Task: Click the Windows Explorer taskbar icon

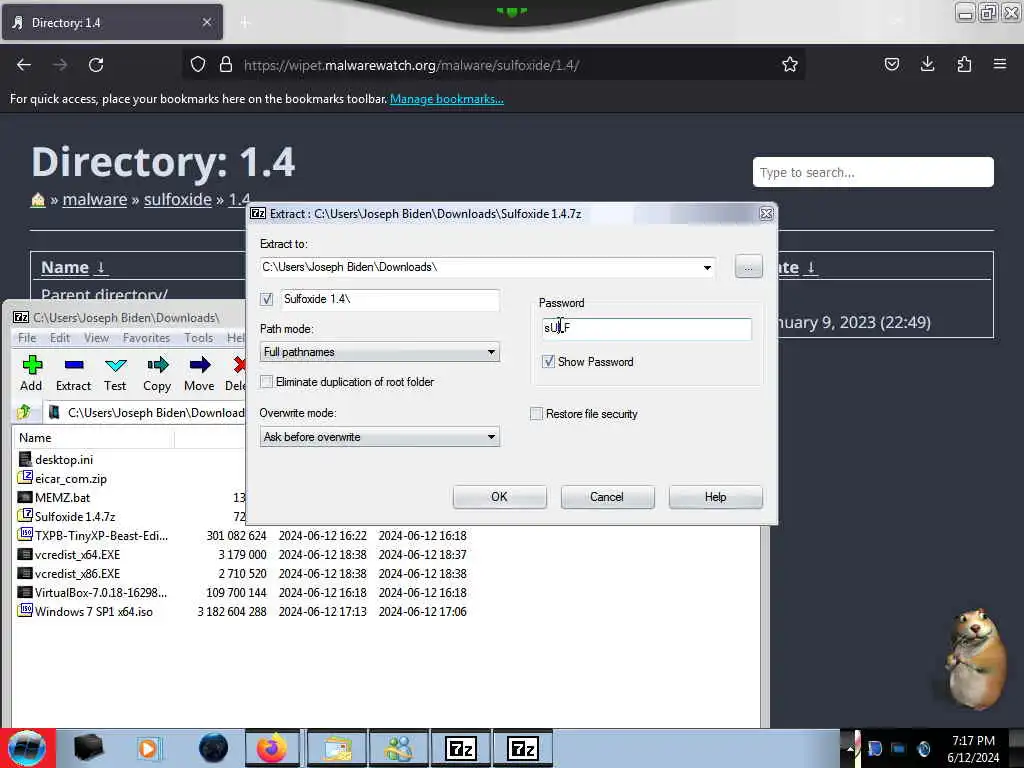Action: click(x=336, y=748)
